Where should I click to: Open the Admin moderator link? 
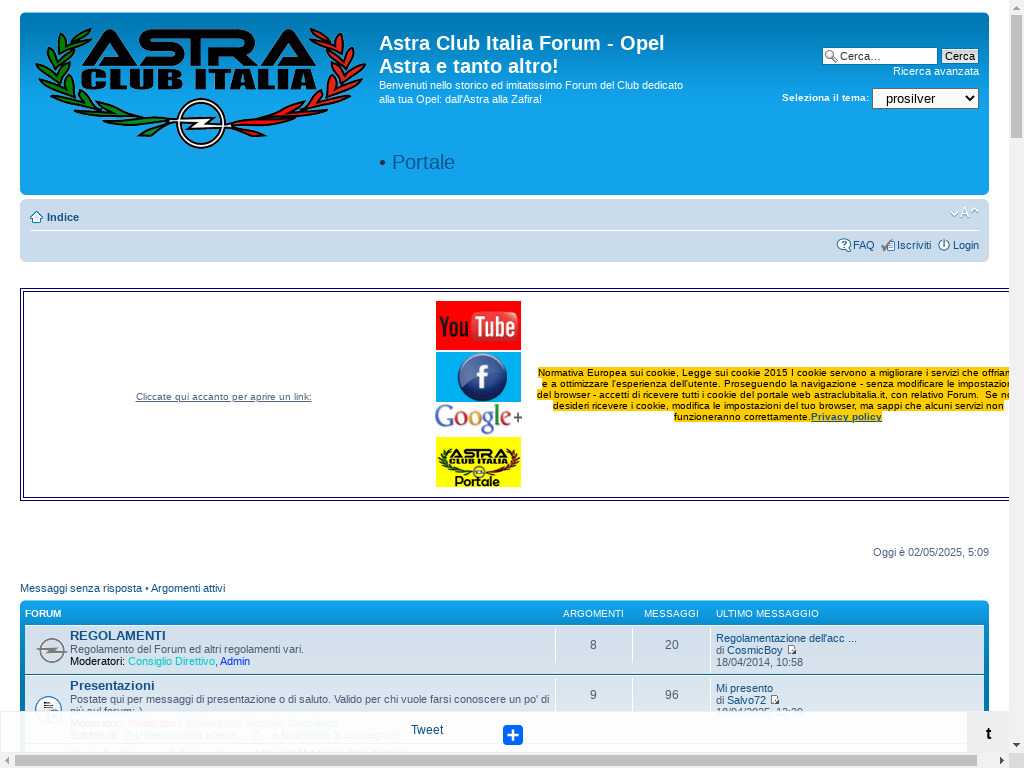235,662
